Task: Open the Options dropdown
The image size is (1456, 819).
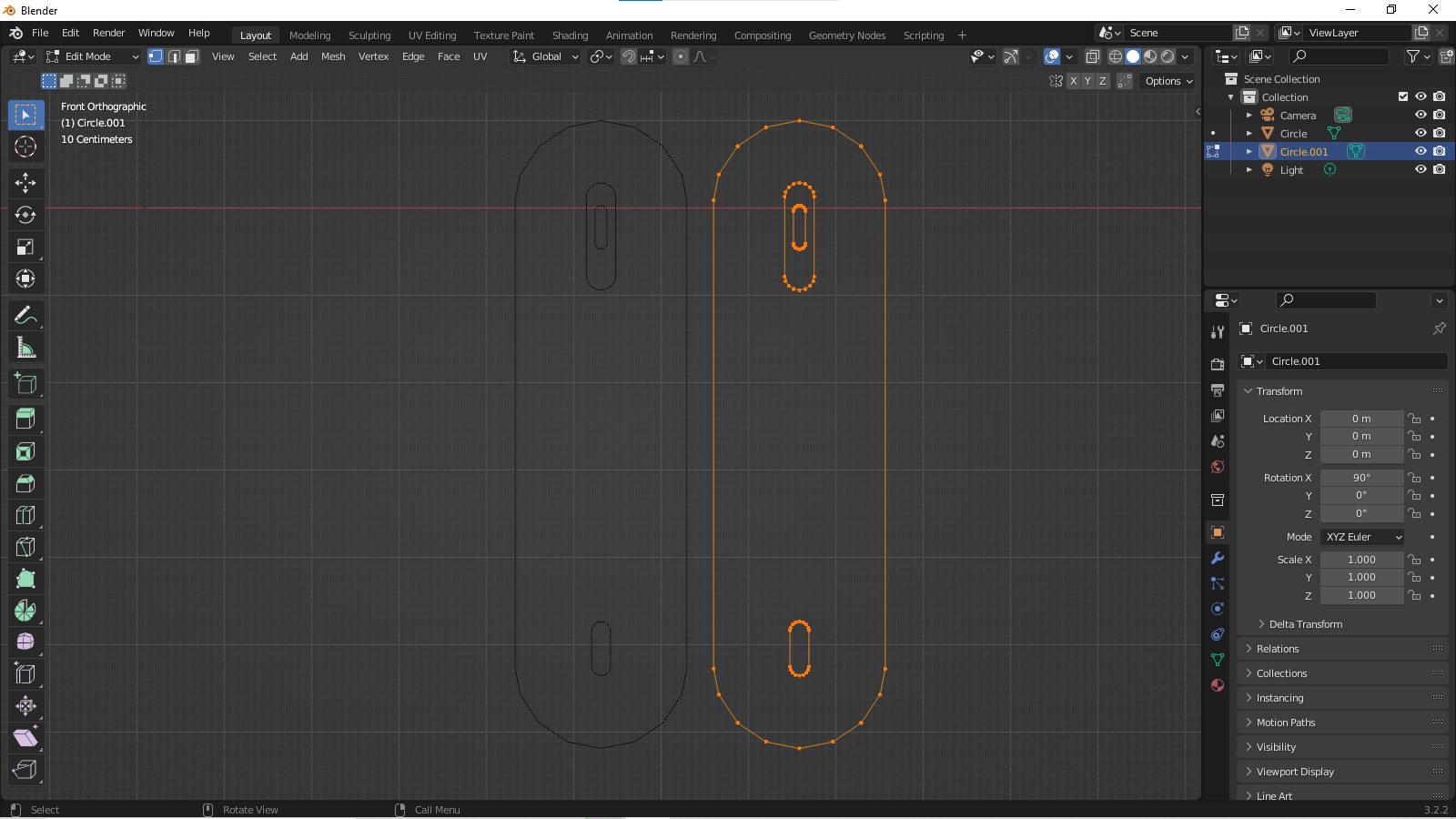Action: click(1168, 81)
